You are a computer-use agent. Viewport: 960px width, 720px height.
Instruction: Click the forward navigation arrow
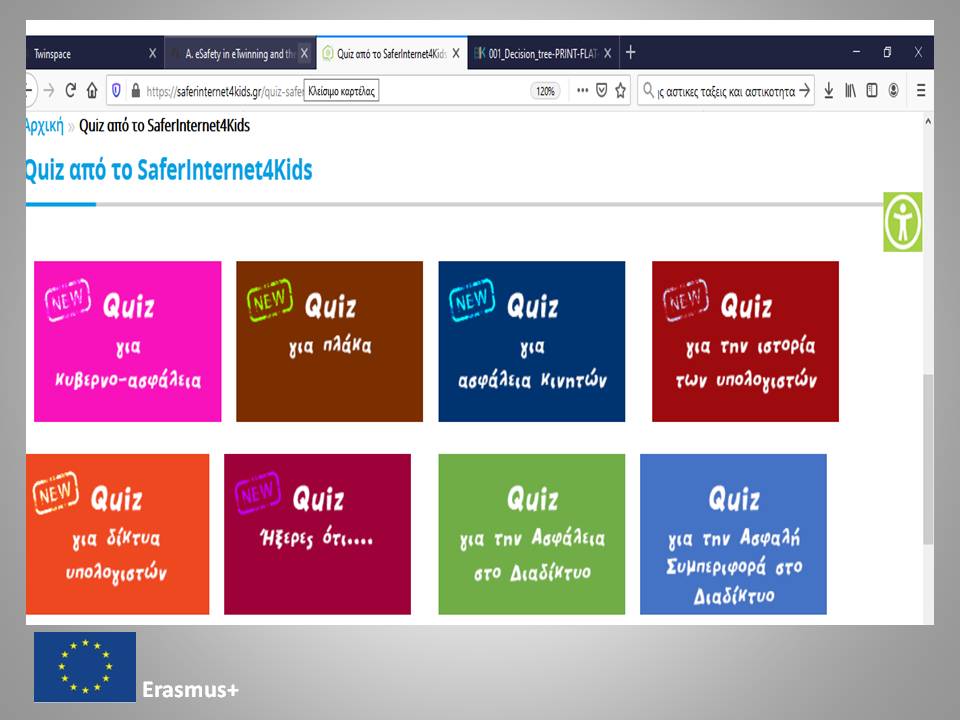click(x=49, y=91)
